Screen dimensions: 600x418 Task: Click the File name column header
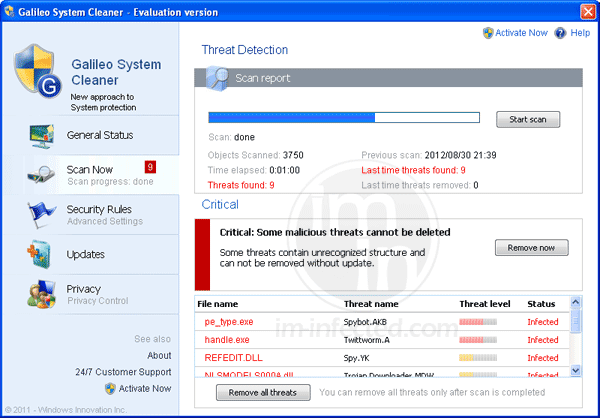pos(218,304)
